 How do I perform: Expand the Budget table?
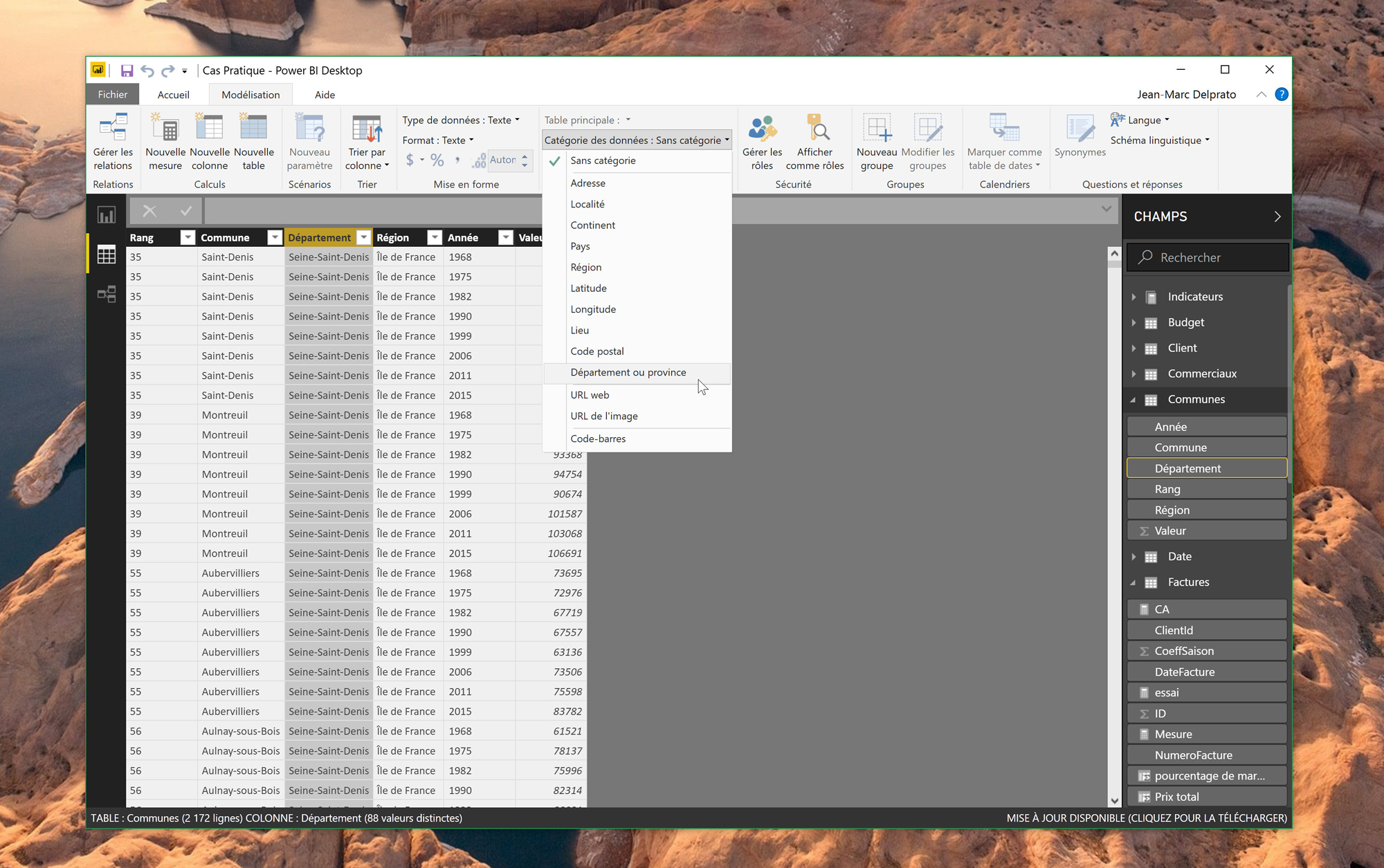click(1133, 322)
